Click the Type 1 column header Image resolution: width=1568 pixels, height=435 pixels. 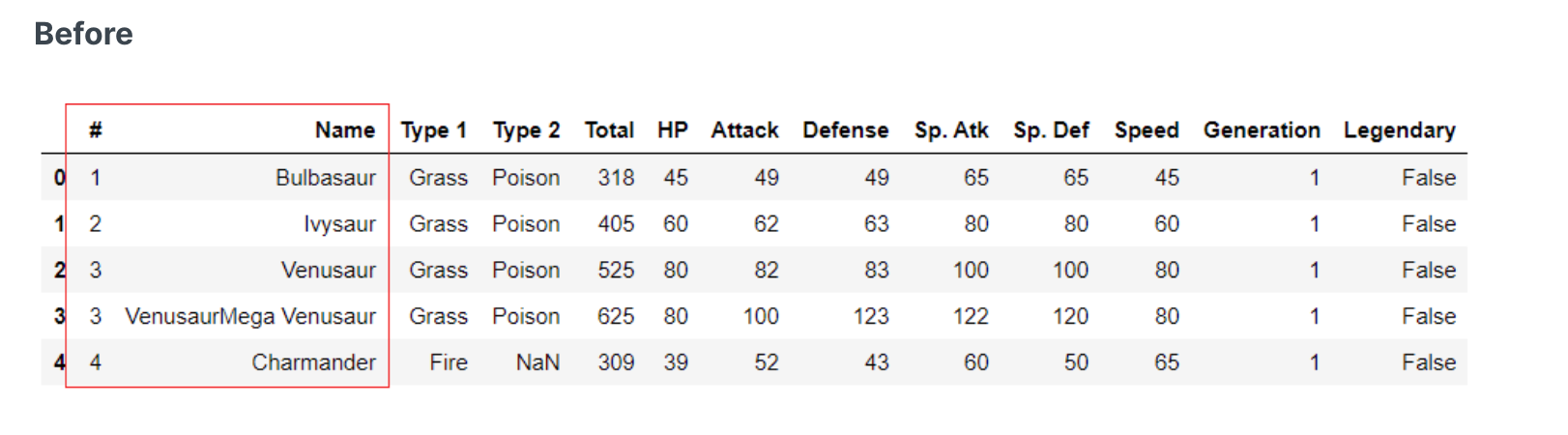pyautogui.click(x=433, y=130)
